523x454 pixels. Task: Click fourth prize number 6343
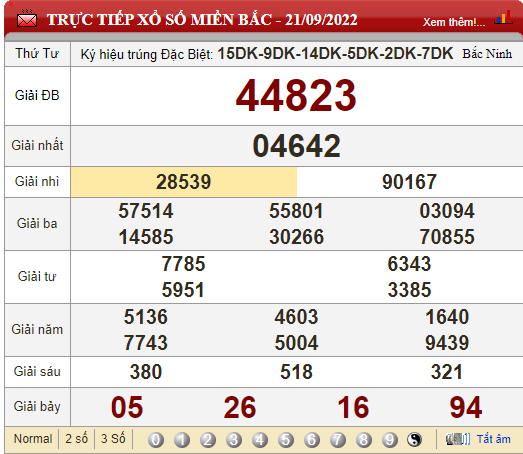coord(409,264)
